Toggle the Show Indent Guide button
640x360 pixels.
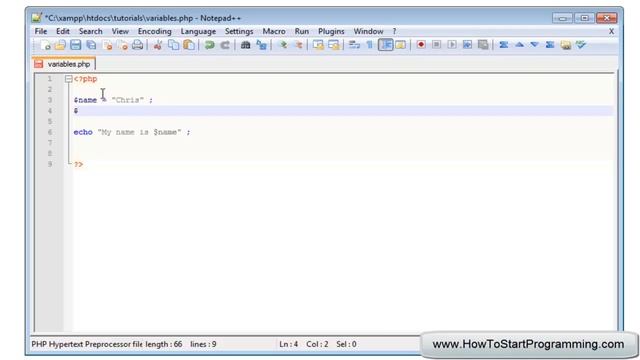pos(385,45)
